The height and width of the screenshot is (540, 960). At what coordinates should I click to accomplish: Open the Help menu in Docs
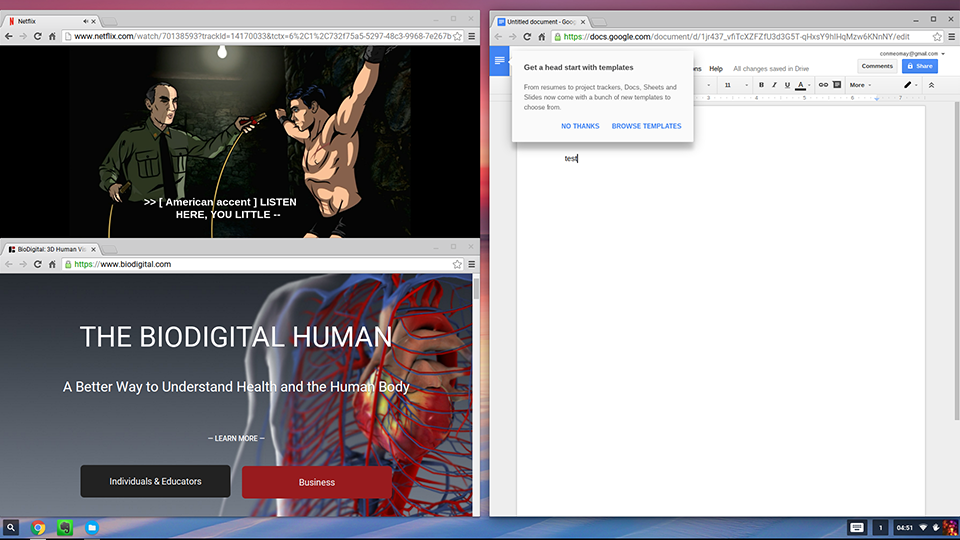(716, 69)
